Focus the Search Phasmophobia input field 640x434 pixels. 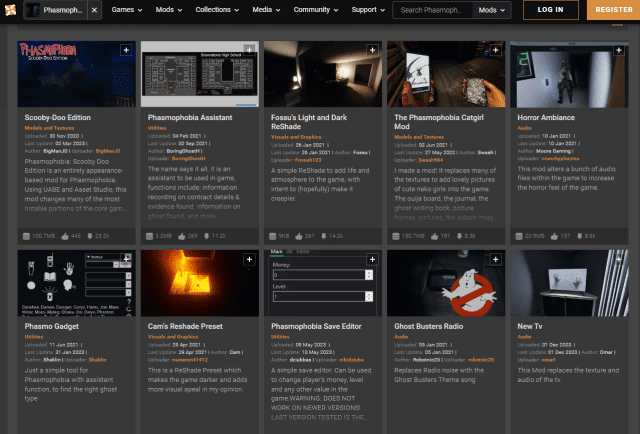click(432, 11)
